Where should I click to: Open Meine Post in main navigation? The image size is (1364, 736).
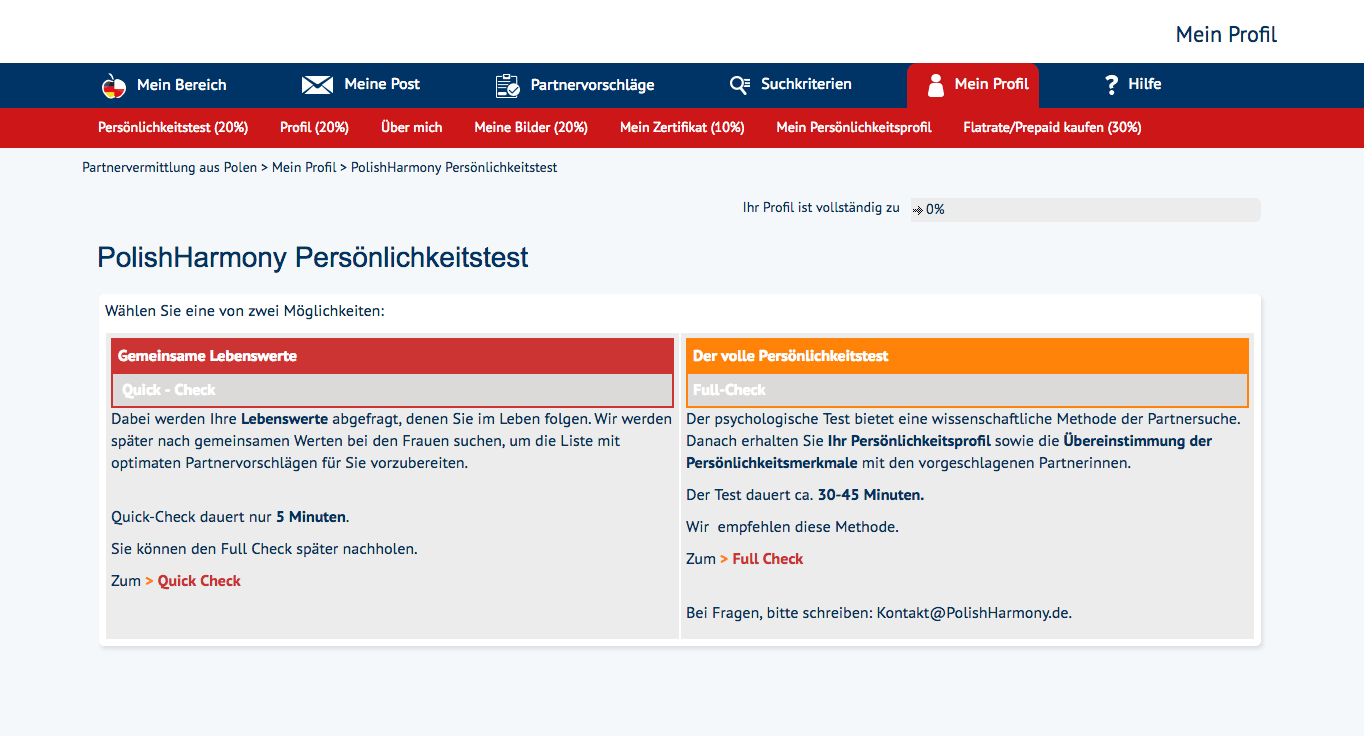(x=382, y=84)
